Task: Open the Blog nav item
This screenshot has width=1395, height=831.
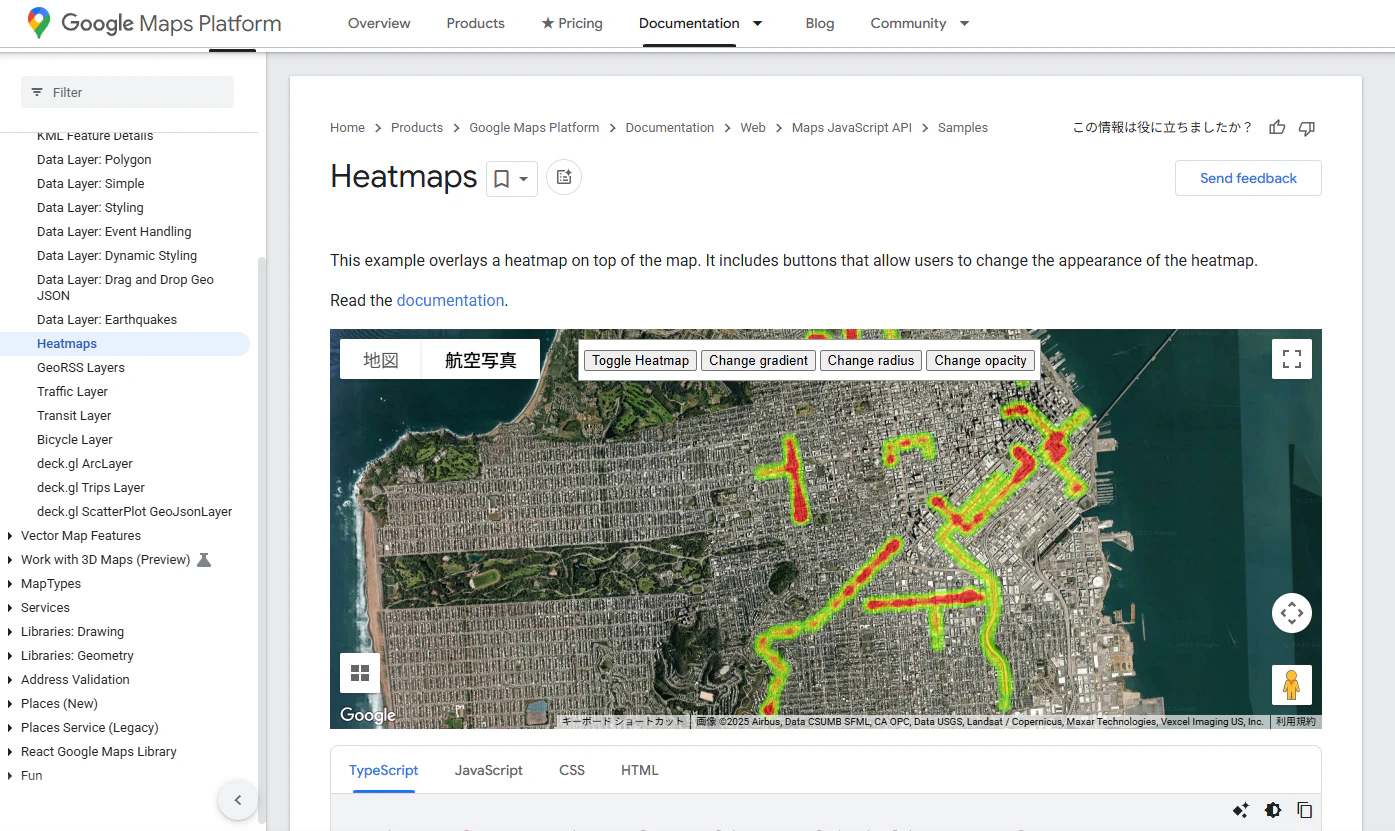Action: [x=820, y=23]
